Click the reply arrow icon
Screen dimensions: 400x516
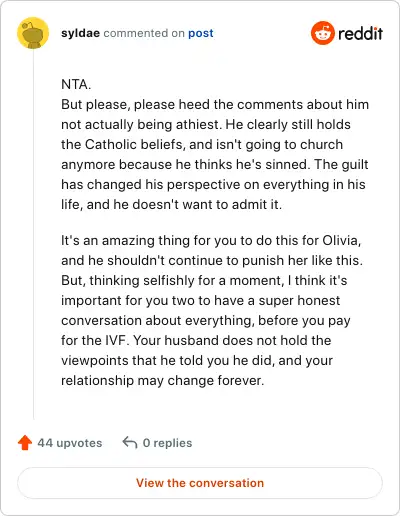130,443
